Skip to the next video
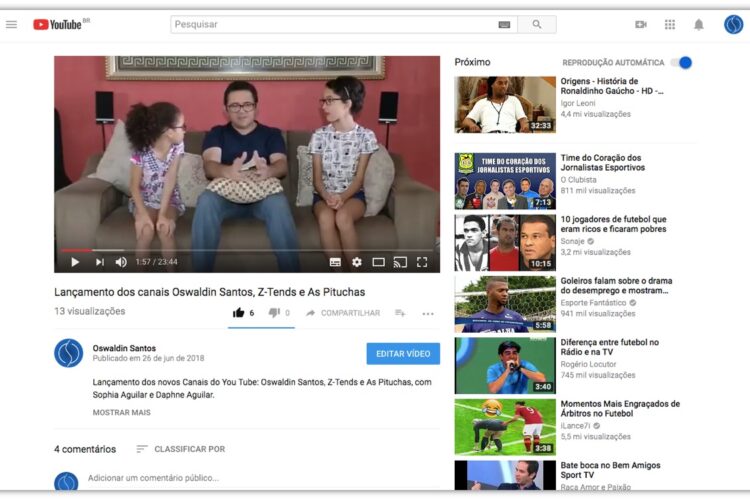The height and width of the screenshot is (500, 750). click(x=99, y=262)
